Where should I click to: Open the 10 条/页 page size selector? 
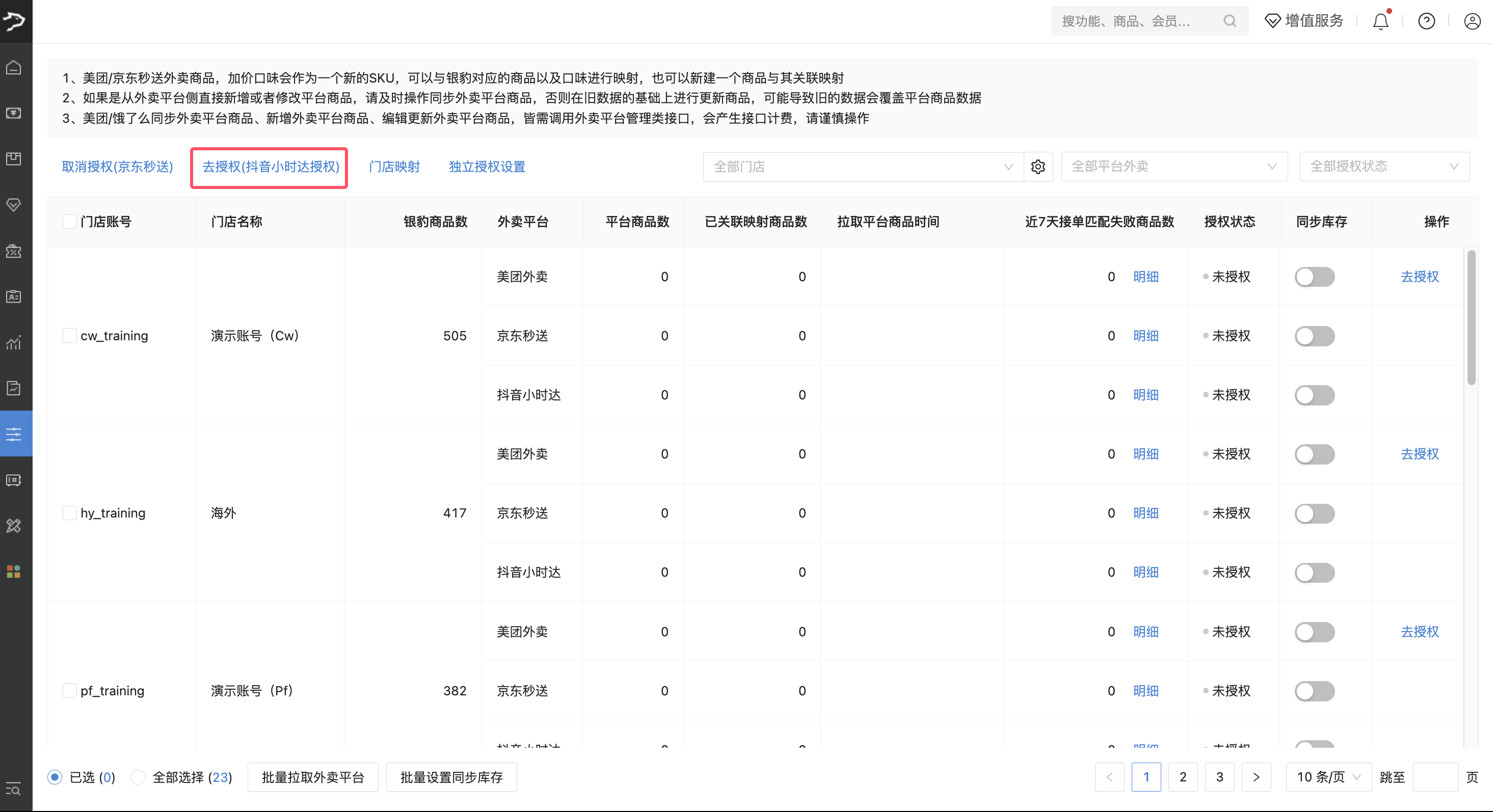1328,777
